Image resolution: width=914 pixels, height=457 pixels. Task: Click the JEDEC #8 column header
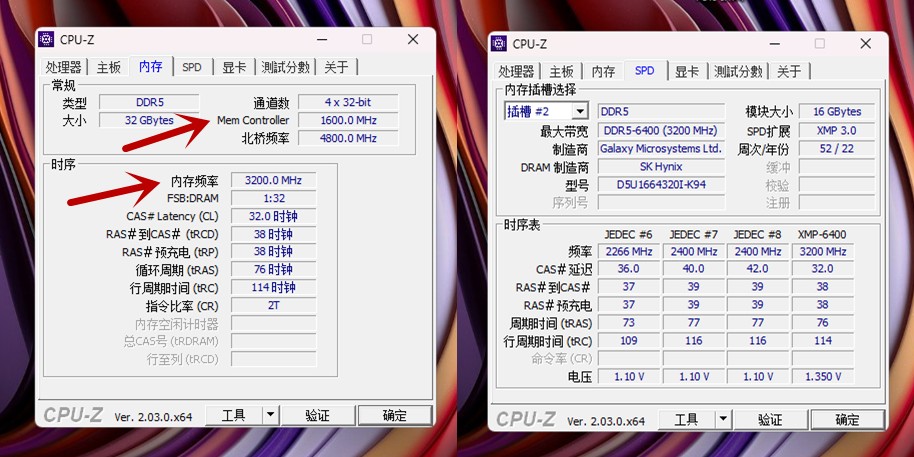pyautogui.click(x=757, y=234)
